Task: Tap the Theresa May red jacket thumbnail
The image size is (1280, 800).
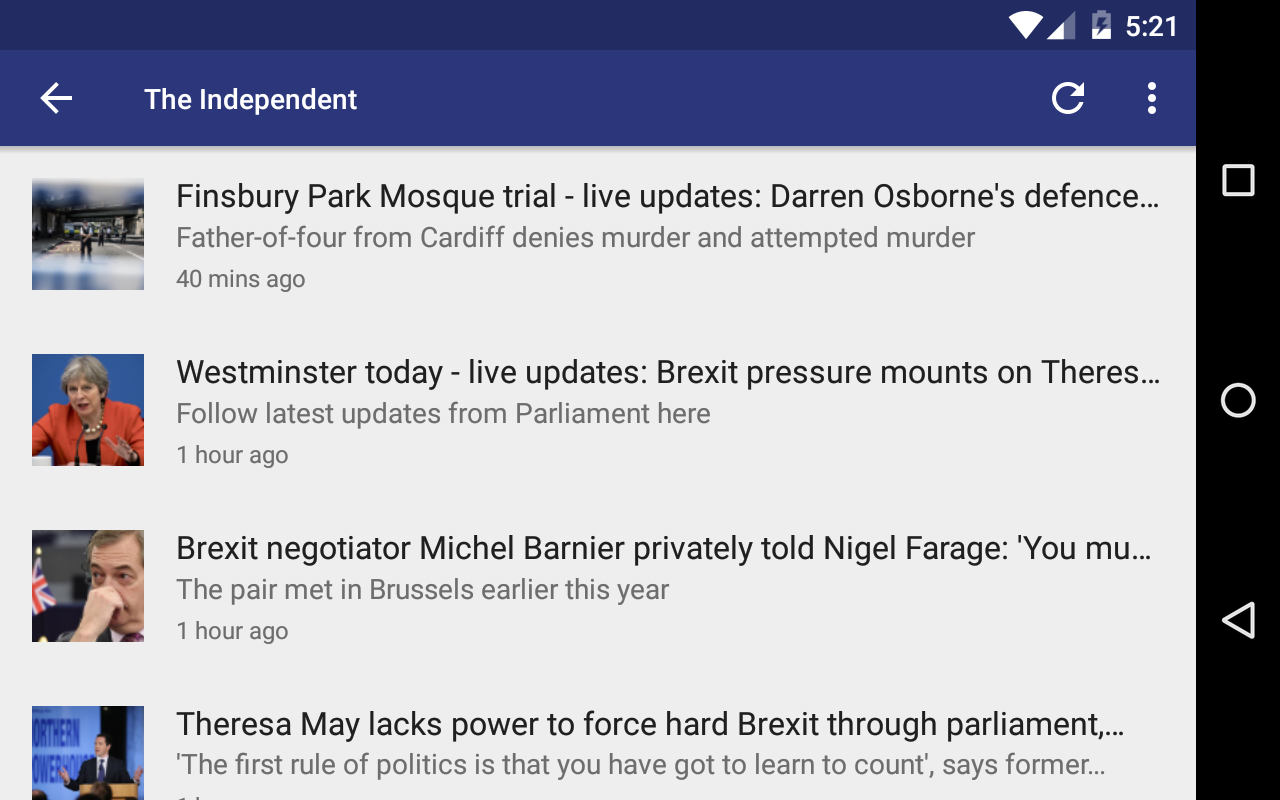Action: point(88,410)
